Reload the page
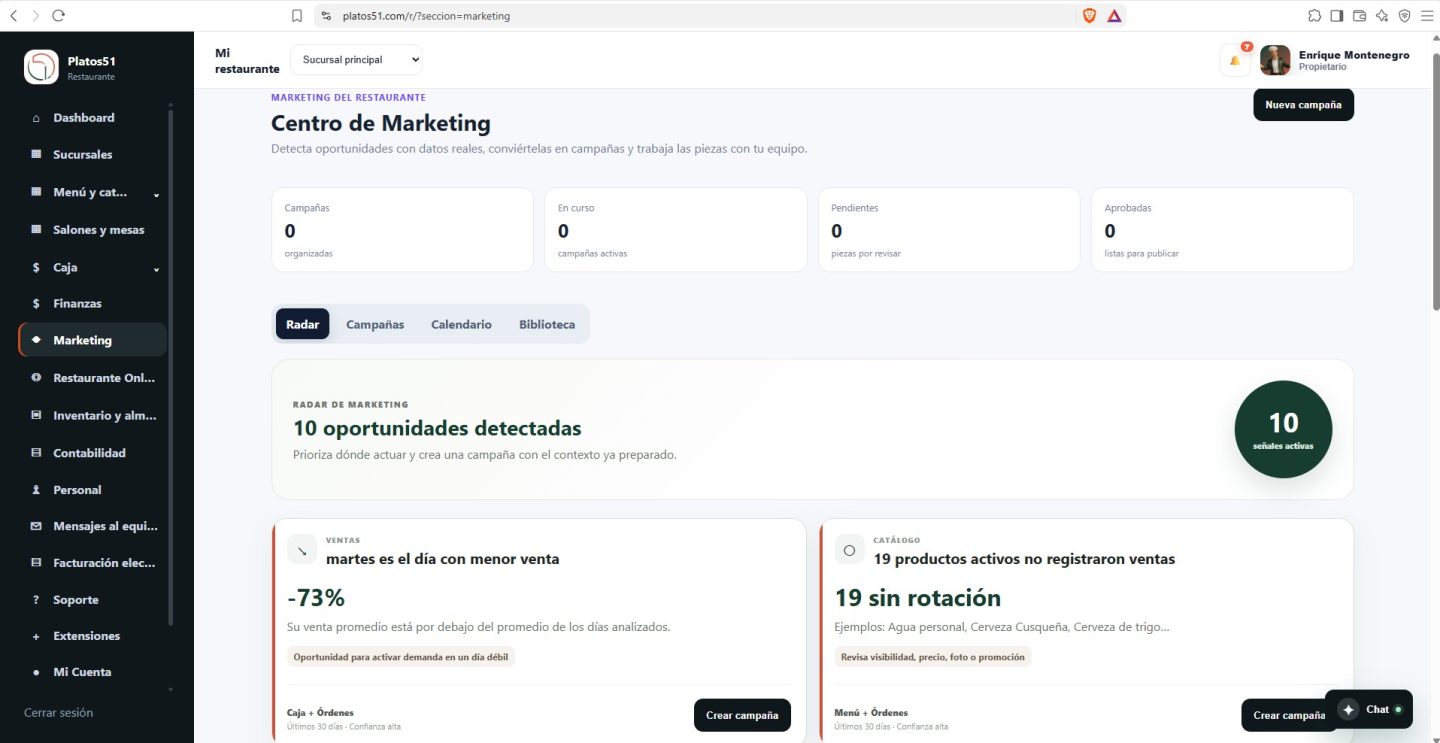1440x743 pixels. pyautogui.click(x=58, y=15)
